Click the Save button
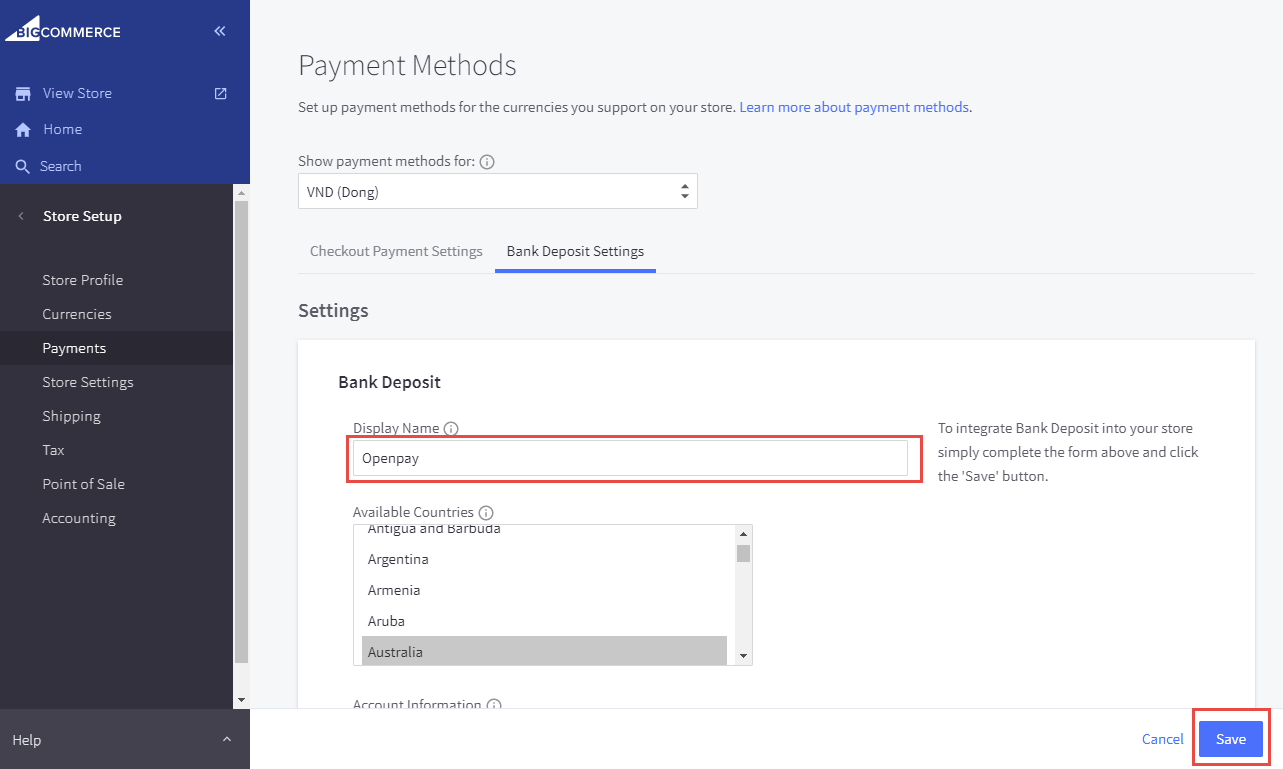This screenshot has width=1283, height=769. point(1230,739)
